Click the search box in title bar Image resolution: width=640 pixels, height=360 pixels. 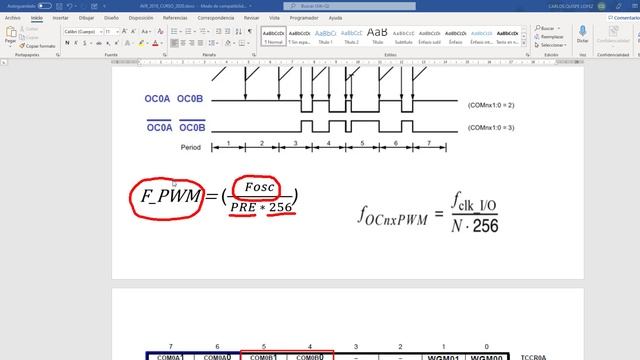(349, 6)
